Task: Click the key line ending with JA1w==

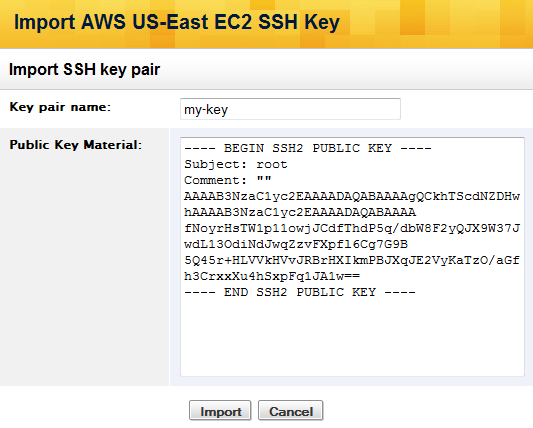Action: point(272,276)
